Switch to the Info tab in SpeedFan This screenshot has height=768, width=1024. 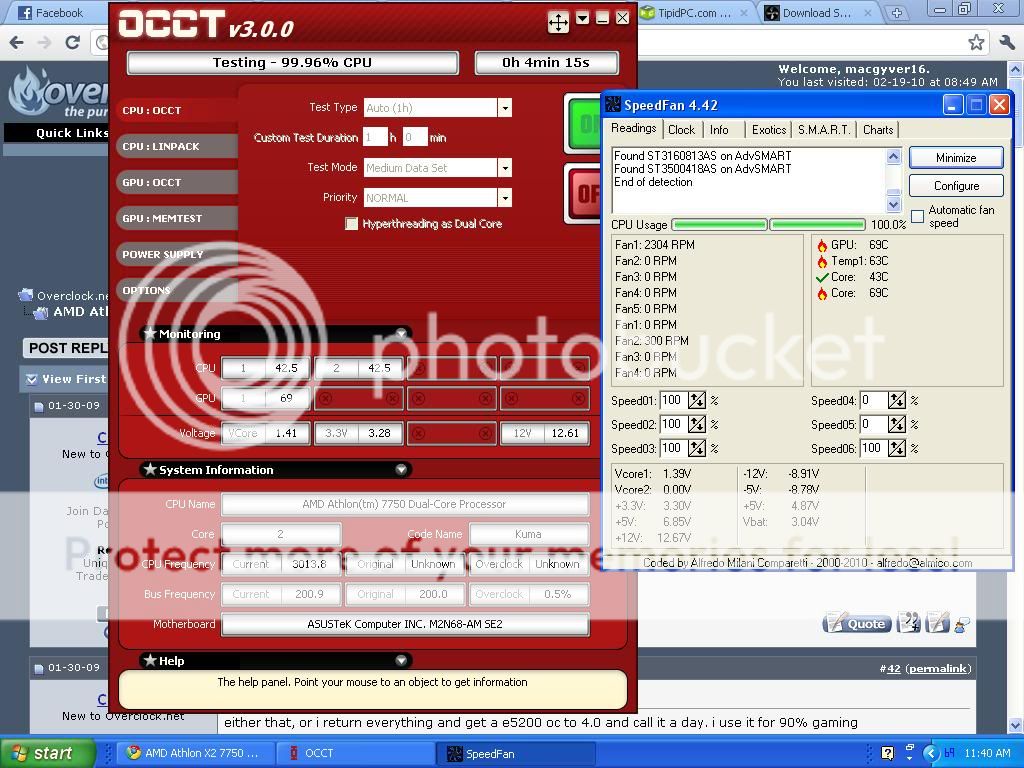click(x=719, y=129)
